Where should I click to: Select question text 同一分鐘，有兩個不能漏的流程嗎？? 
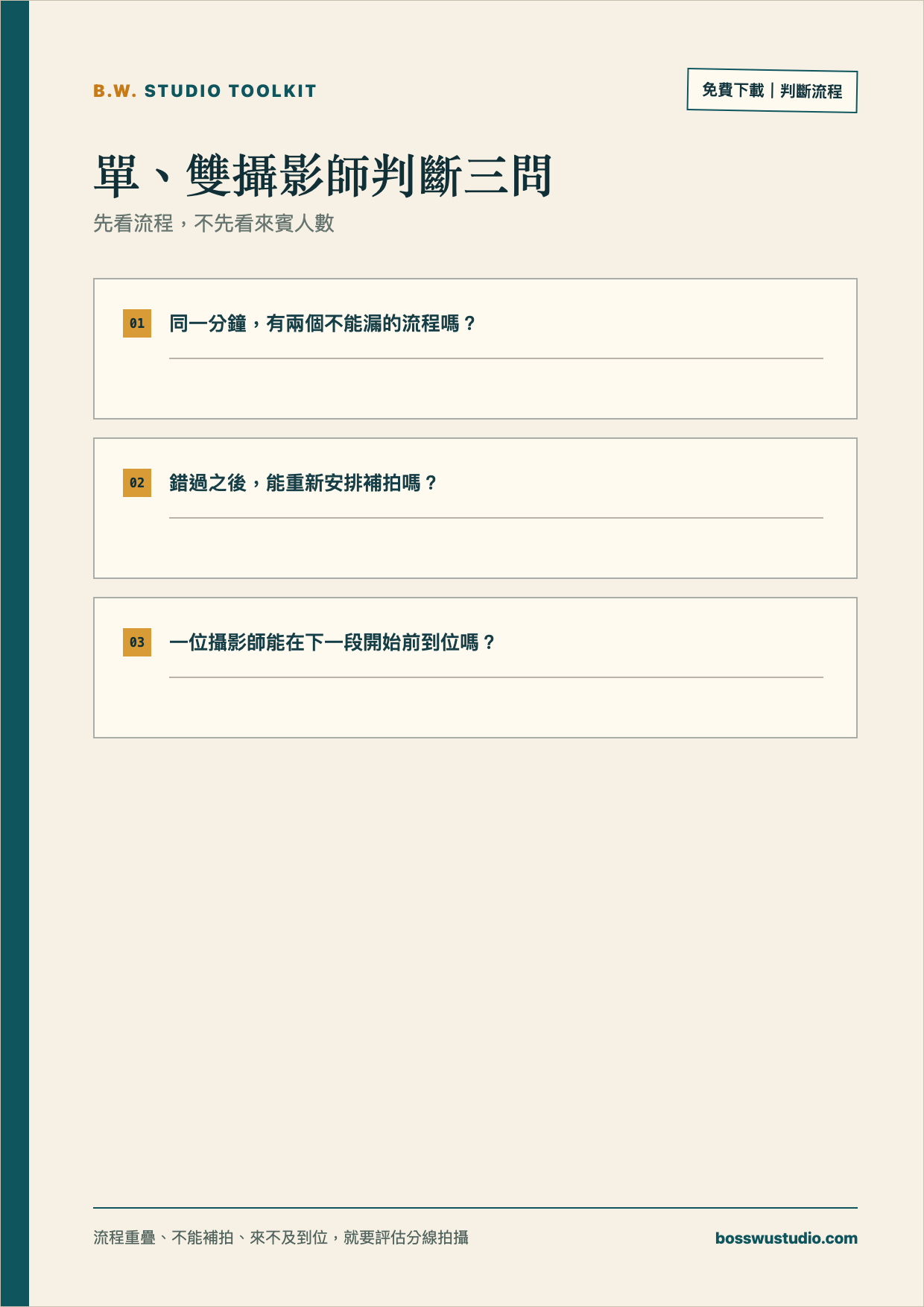click(323, 323)
